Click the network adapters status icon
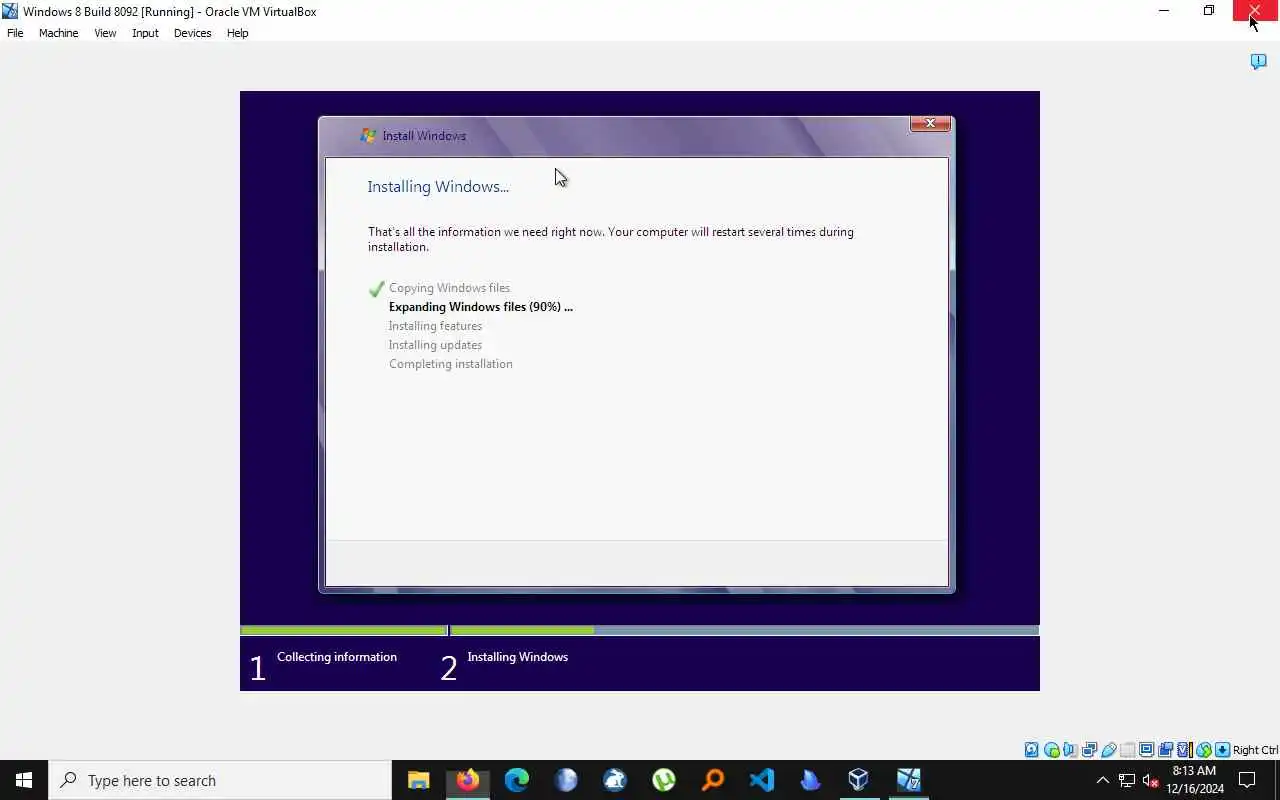 [x=1089, y=750]
